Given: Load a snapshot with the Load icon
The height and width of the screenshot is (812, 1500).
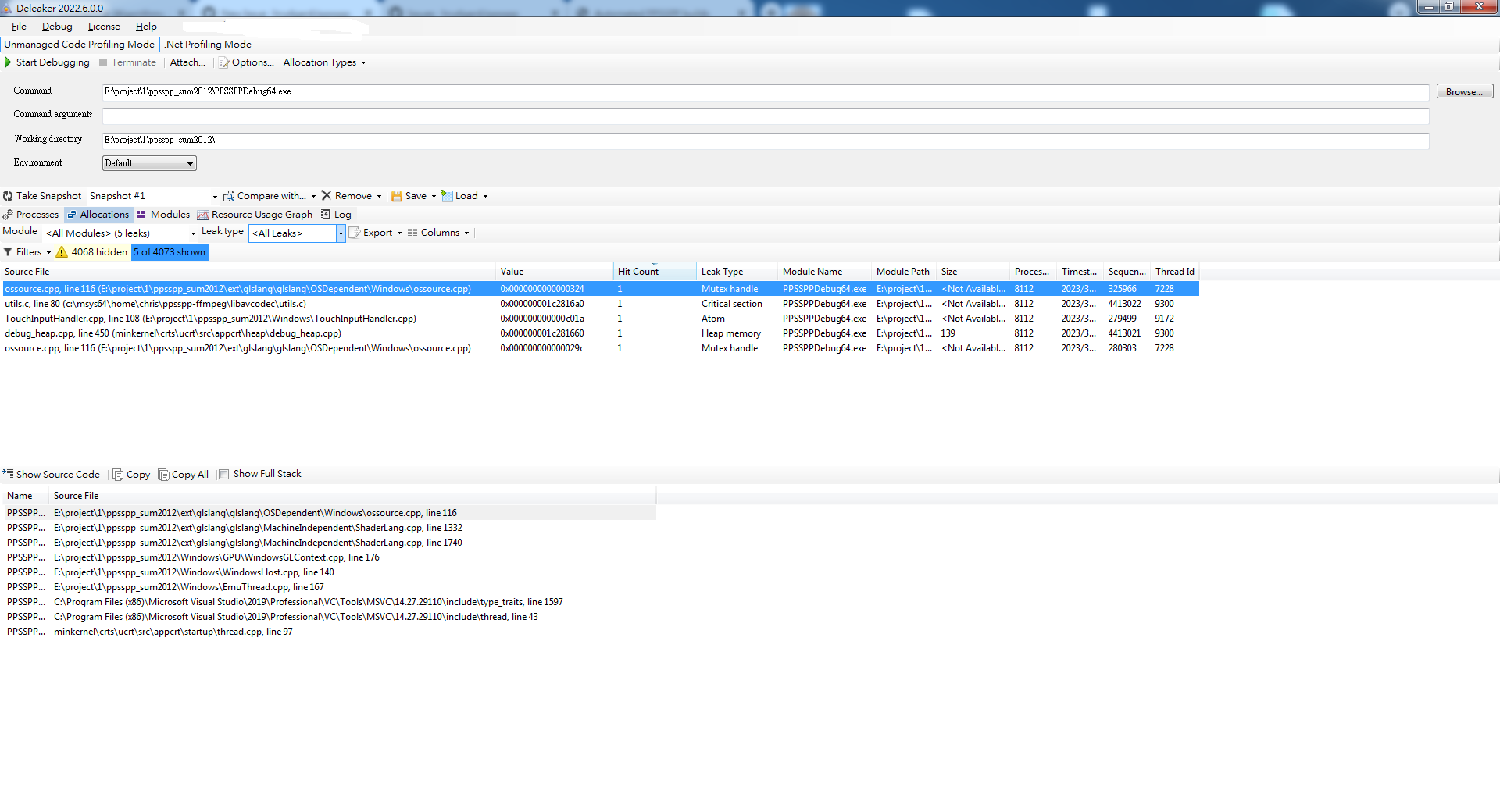Looking at the screenshot, I should coord(447,195).
